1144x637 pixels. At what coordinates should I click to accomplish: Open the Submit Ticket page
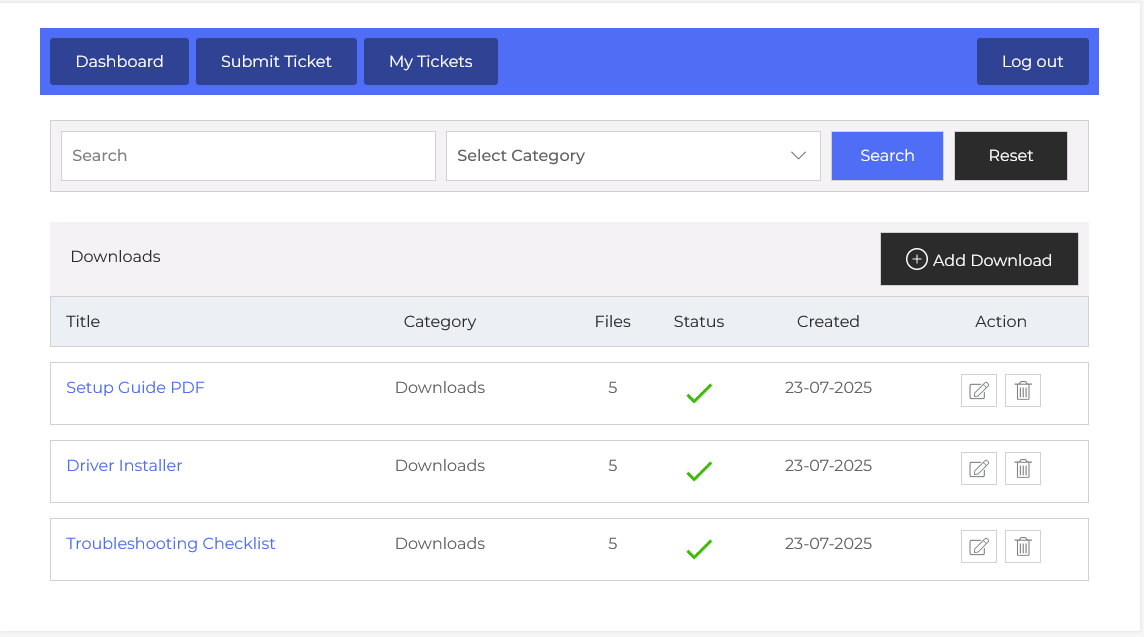[x=276, y=62]
